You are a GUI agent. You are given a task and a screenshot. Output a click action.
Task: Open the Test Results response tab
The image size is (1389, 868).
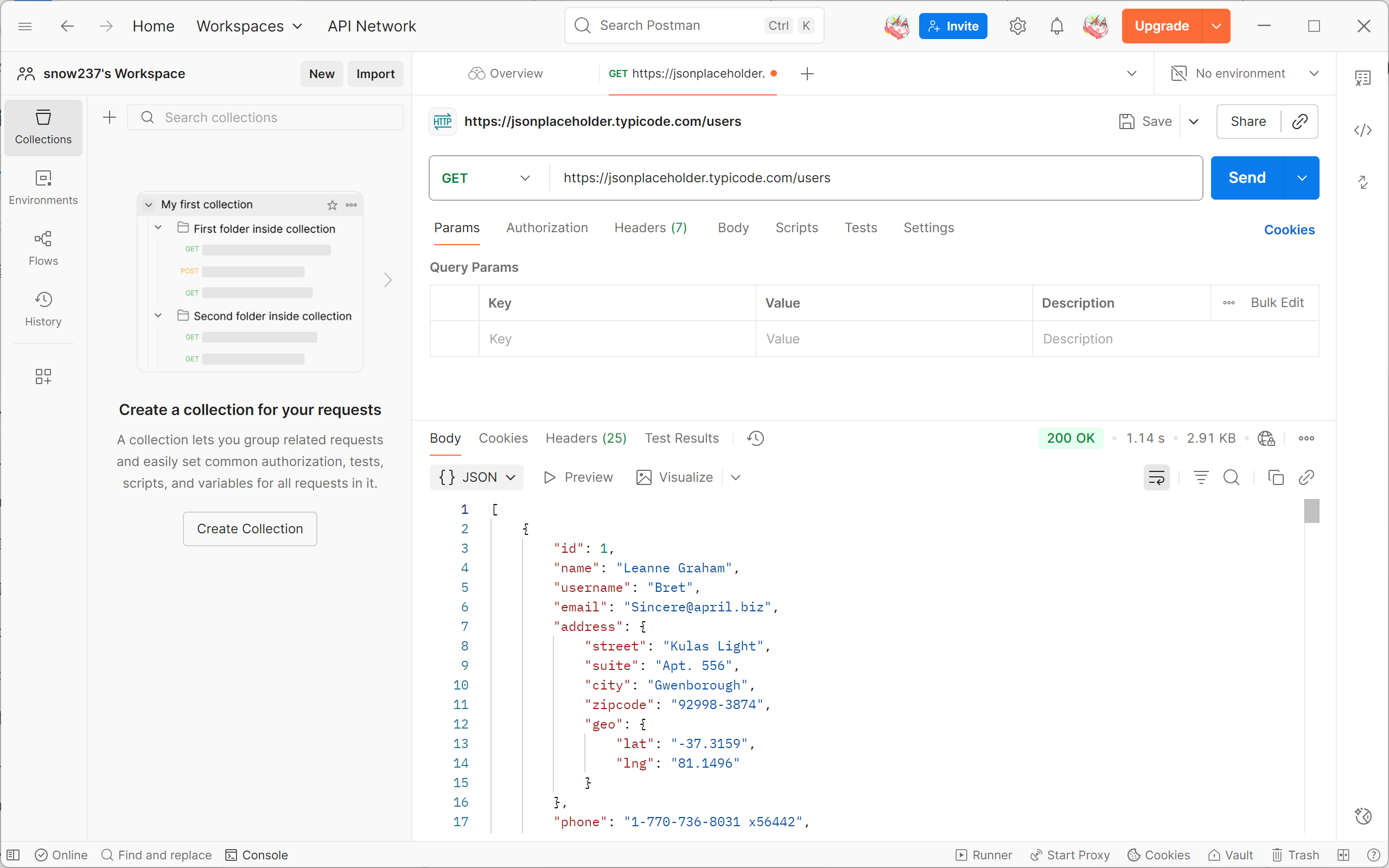point(681,438)
